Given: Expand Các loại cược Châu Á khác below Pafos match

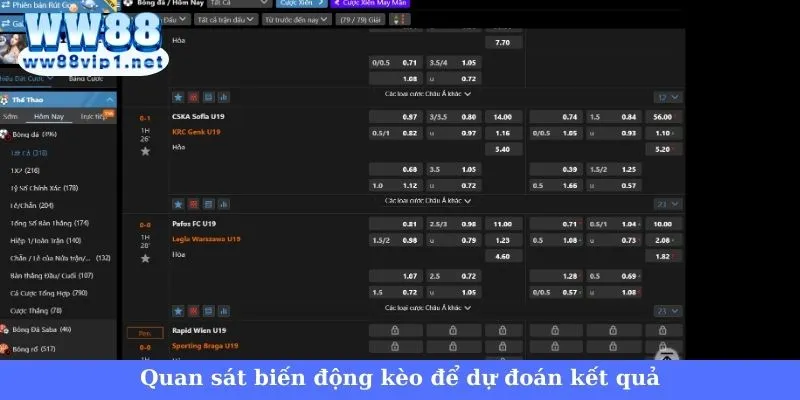Looking at the screenshot, I should click(x=428, y=308).
